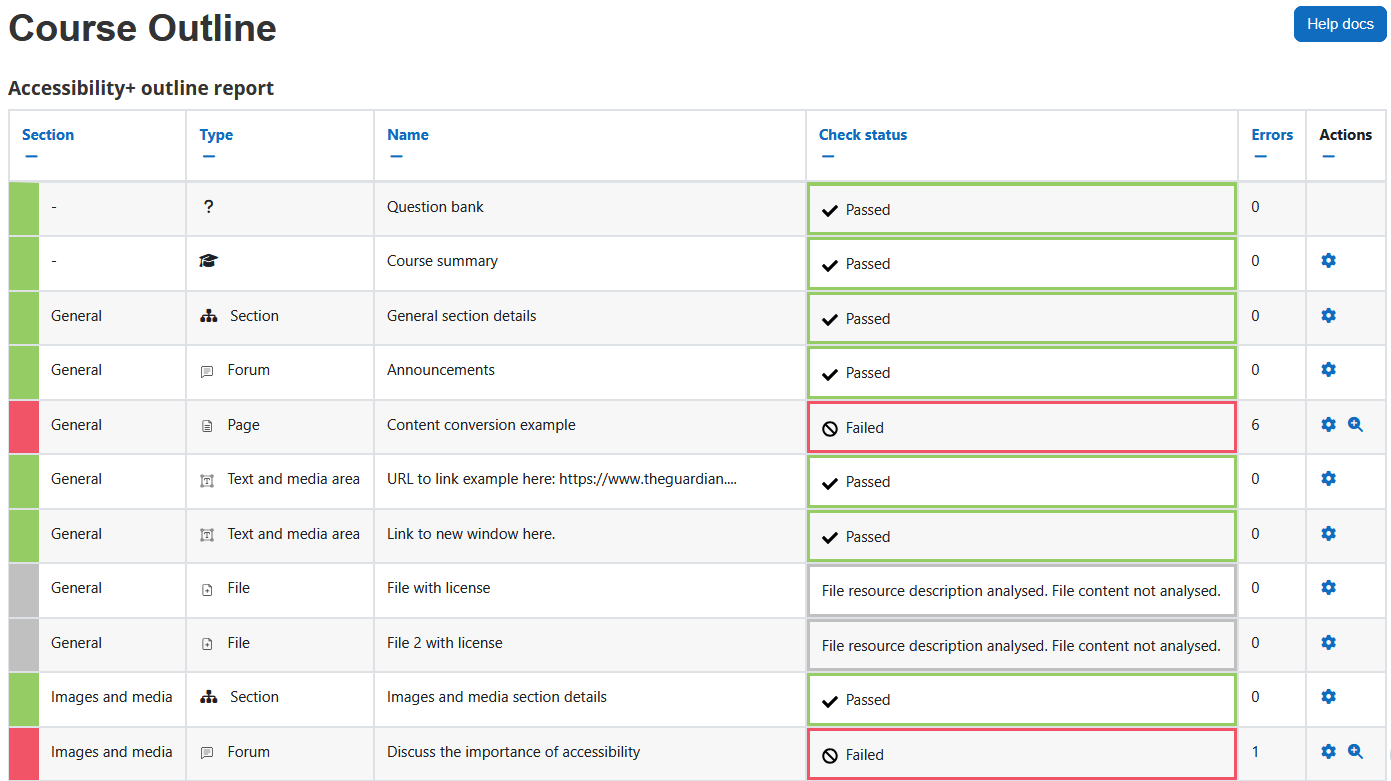Collapse the Type column
This screenshot has width=1391, height=781.
(x=208, y=156)
